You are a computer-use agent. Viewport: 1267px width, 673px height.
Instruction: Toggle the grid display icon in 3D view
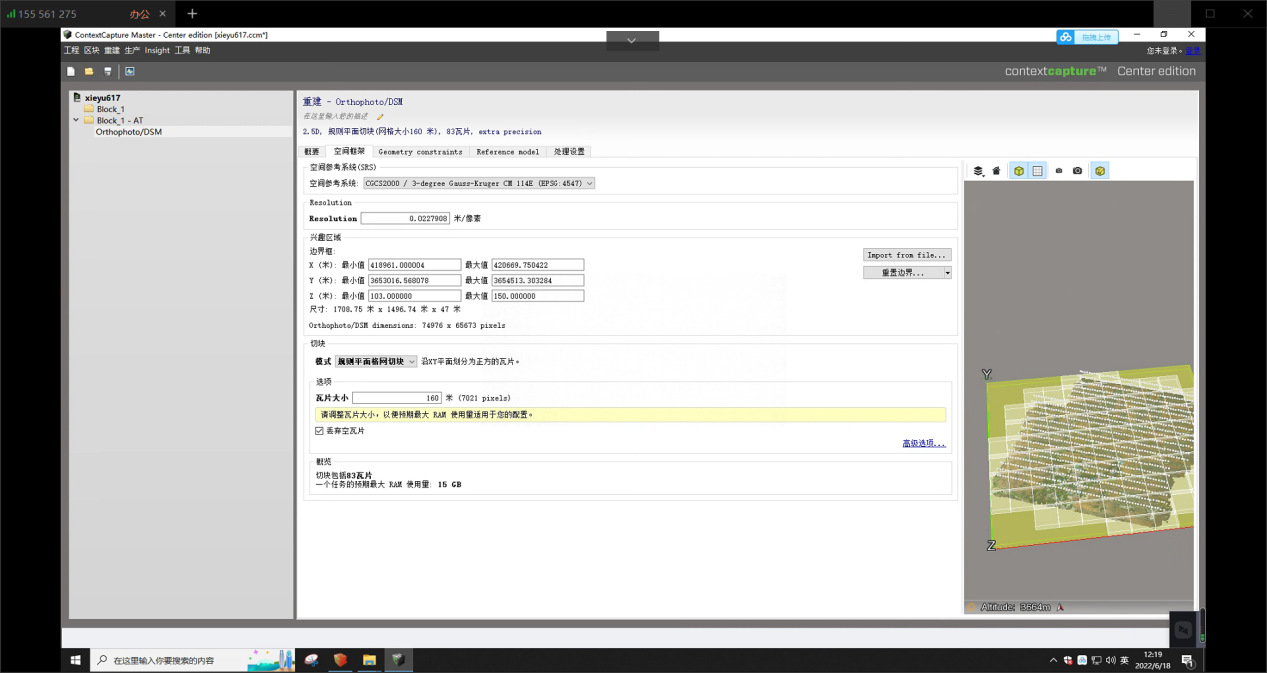click(x=1038, y=171)
